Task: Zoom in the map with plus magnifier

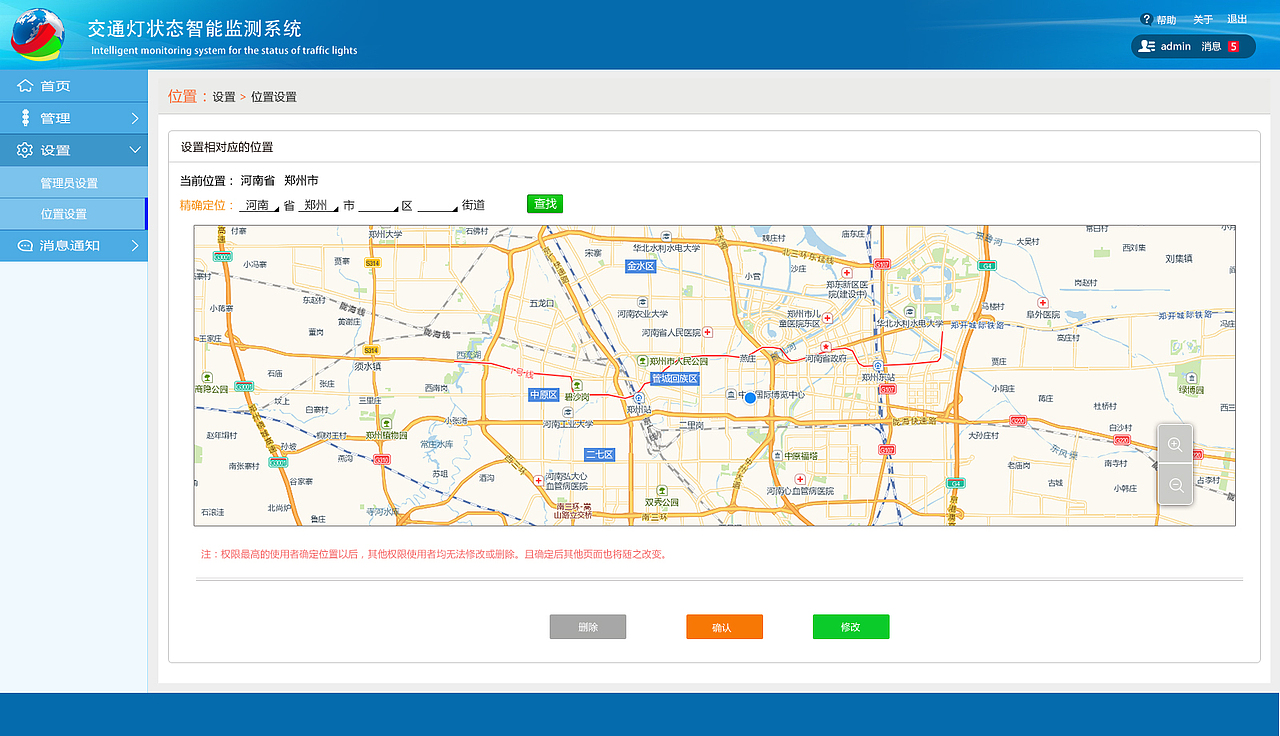Action: [1176, 445]
